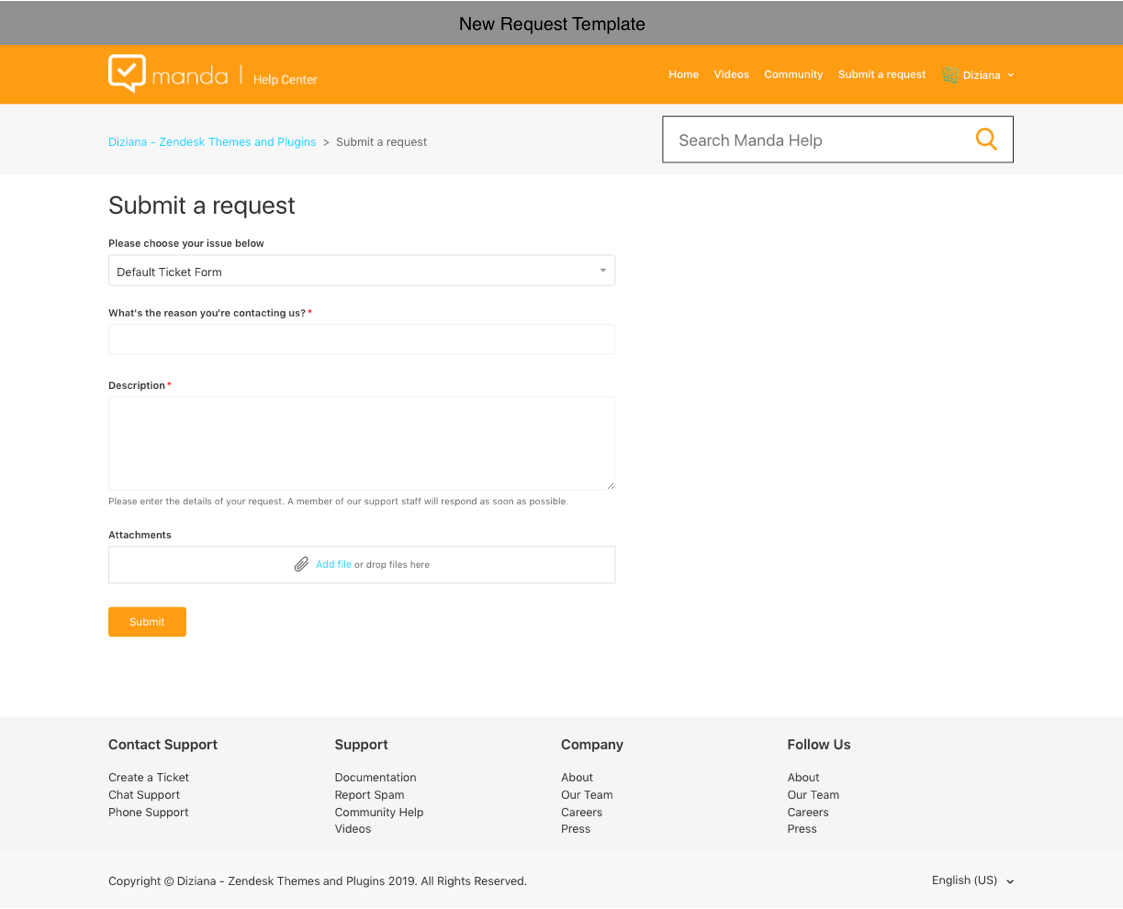Open the Videos navigation item

click(x=731, y=75)
